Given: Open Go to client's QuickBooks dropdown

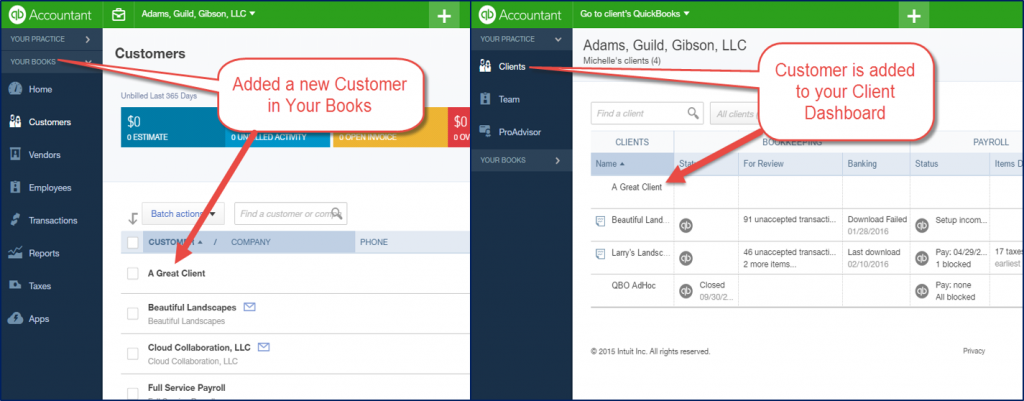Looking at the screenshot, I should click(x=635, y=14).
